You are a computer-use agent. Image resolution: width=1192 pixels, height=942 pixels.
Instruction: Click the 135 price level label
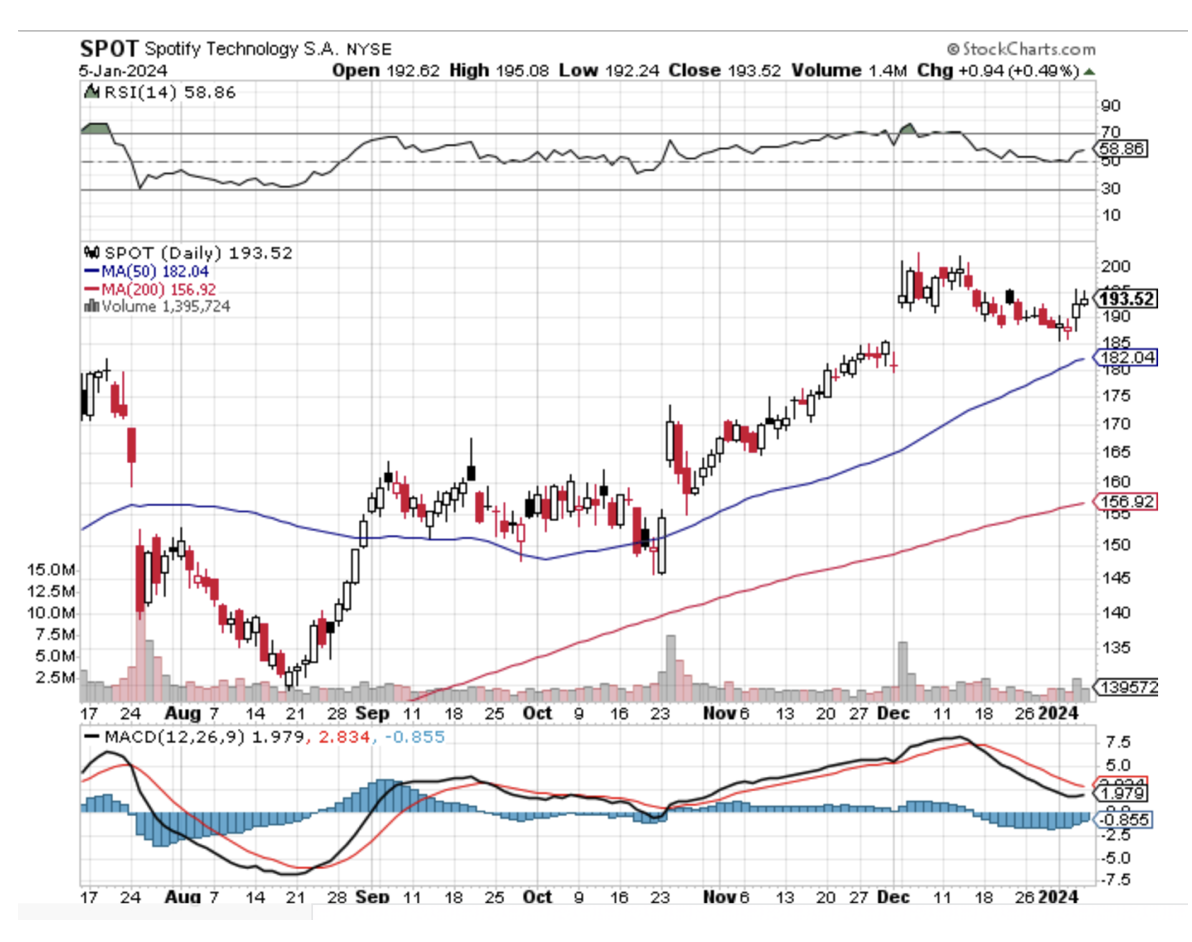click(x=1116, y=648)
